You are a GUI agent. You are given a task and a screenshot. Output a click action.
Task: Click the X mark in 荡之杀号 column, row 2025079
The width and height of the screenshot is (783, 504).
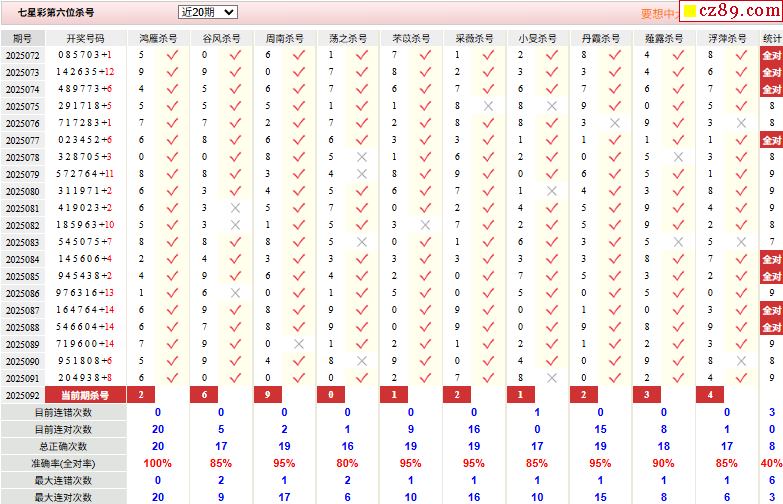pos(362,174)
